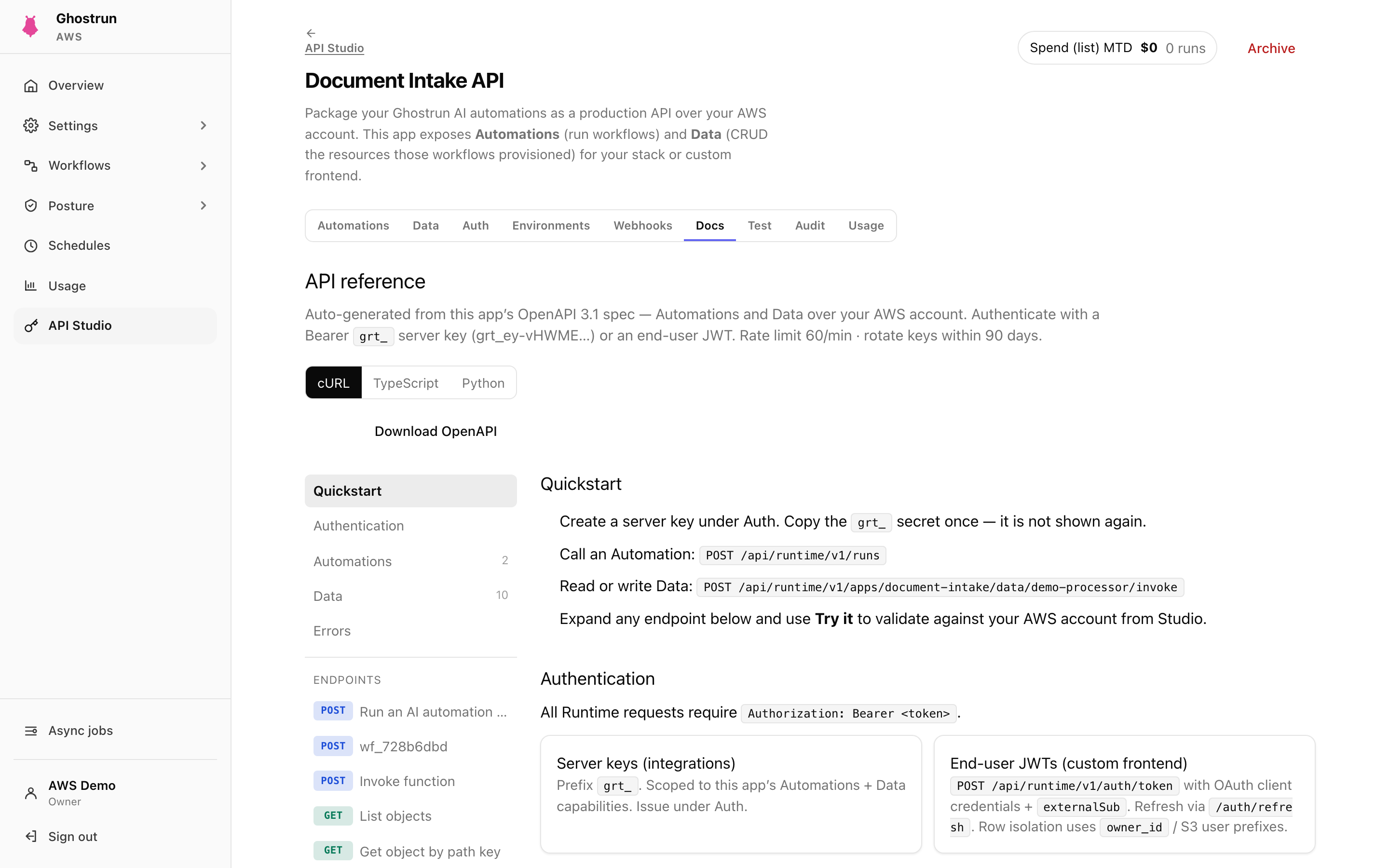
Task: Select the Docs tab
Action: click(x=709, y=226)
